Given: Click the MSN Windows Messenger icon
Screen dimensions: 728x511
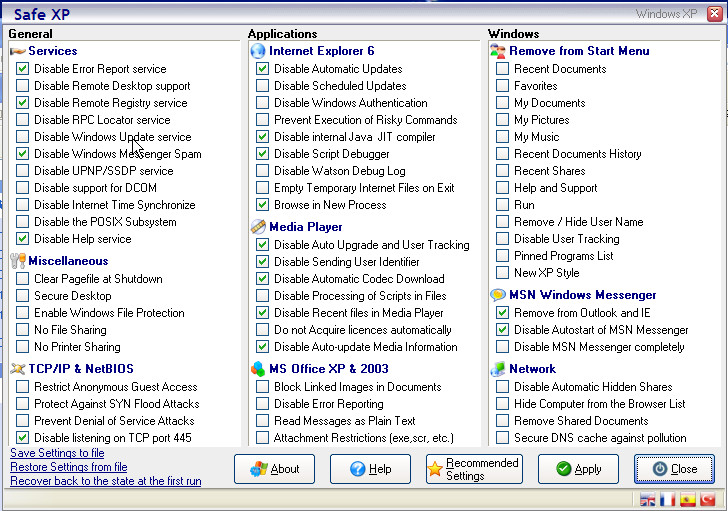Looking at the screenshot, I should pos(498,295).
